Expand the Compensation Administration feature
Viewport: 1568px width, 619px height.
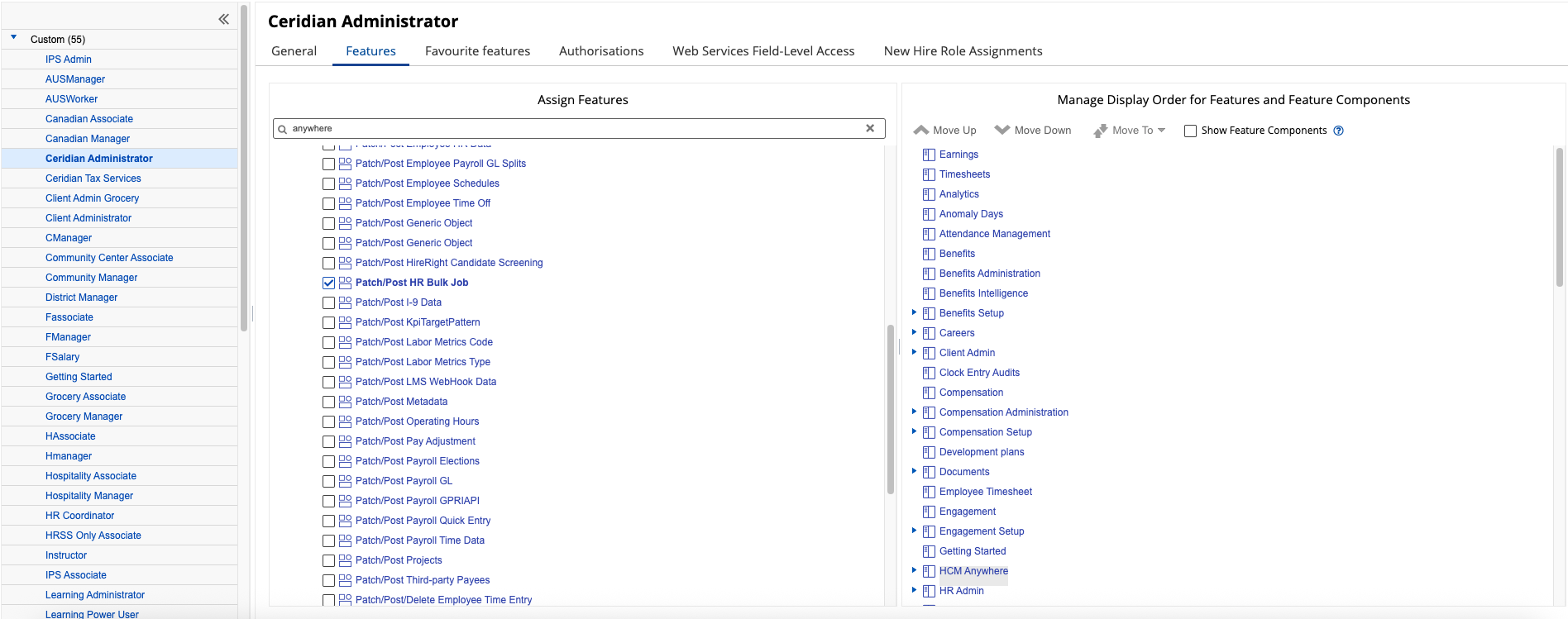914,412
